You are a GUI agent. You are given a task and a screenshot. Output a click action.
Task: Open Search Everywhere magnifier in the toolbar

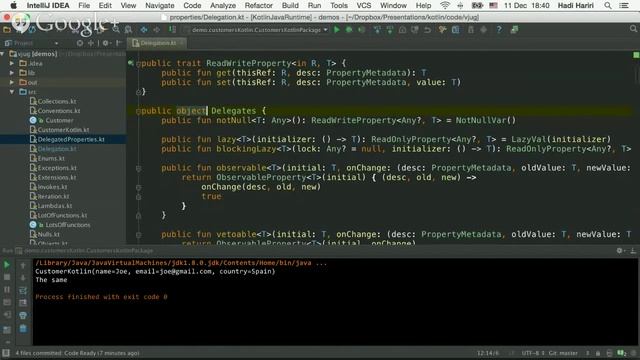[633, 29]
